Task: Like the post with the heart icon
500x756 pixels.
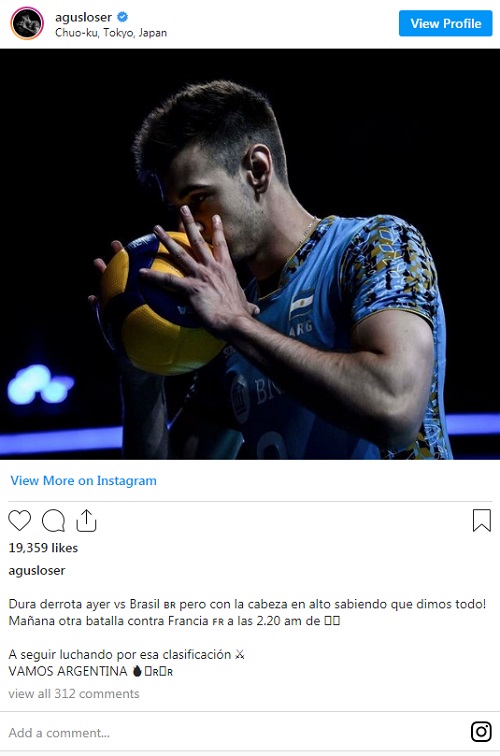Action: click(19, 520)
